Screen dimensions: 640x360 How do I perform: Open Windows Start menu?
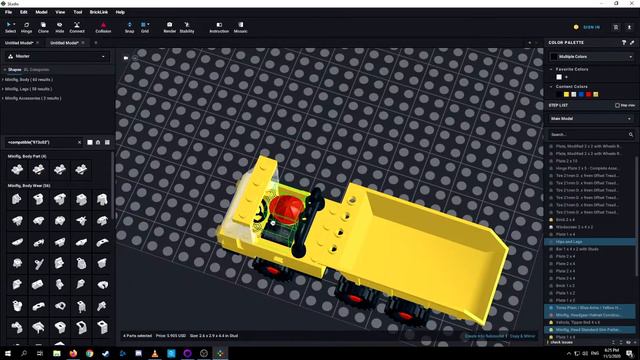[7, 353]
